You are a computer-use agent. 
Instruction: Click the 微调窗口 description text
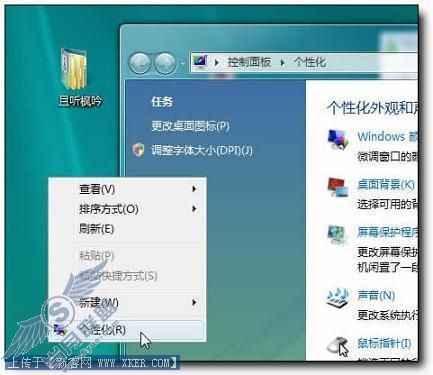point(387,156)
